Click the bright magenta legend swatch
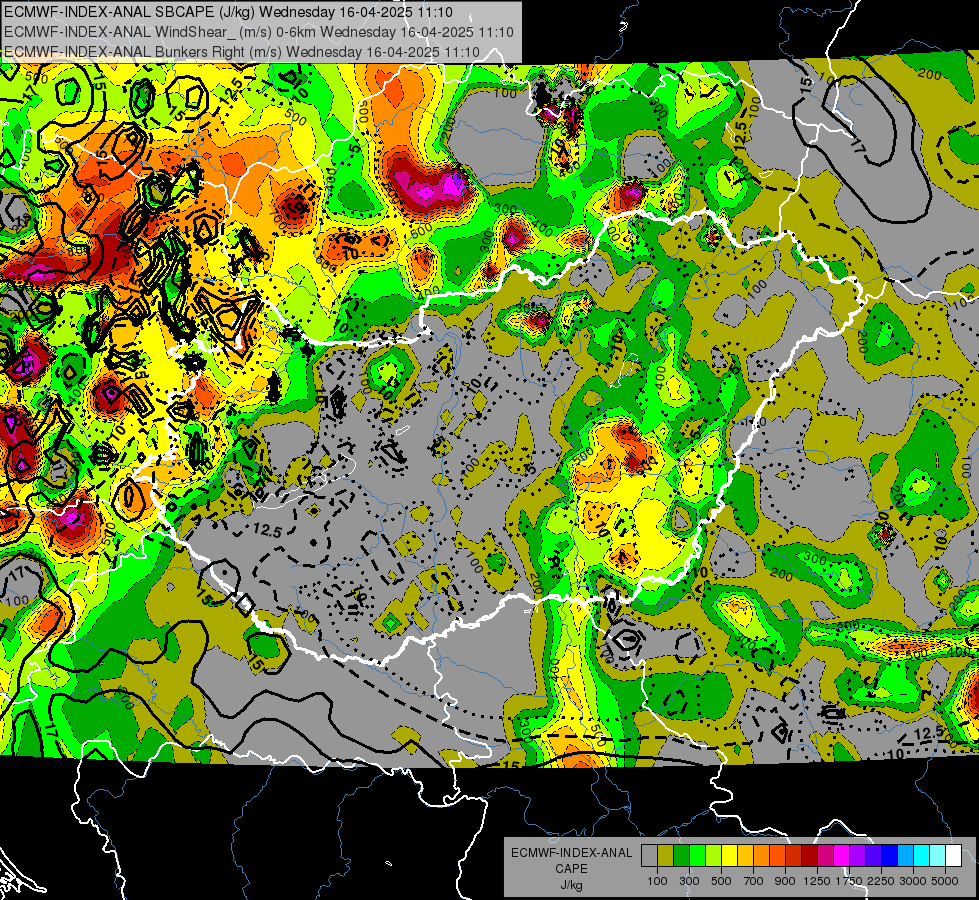979x900 pixels. click(842, 855)
